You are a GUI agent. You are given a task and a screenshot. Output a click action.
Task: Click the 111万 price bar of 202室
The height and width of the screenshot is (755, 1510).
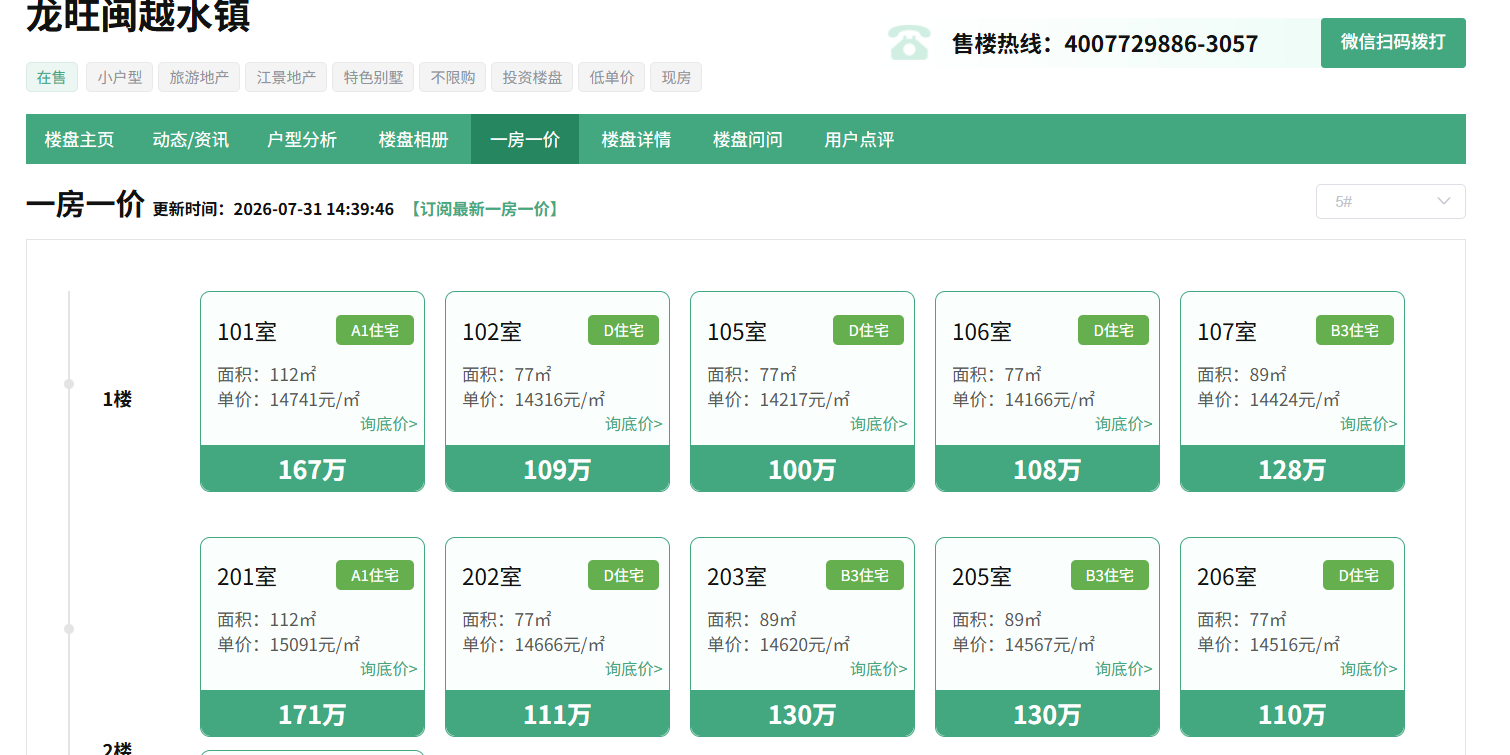click(557, 714)
